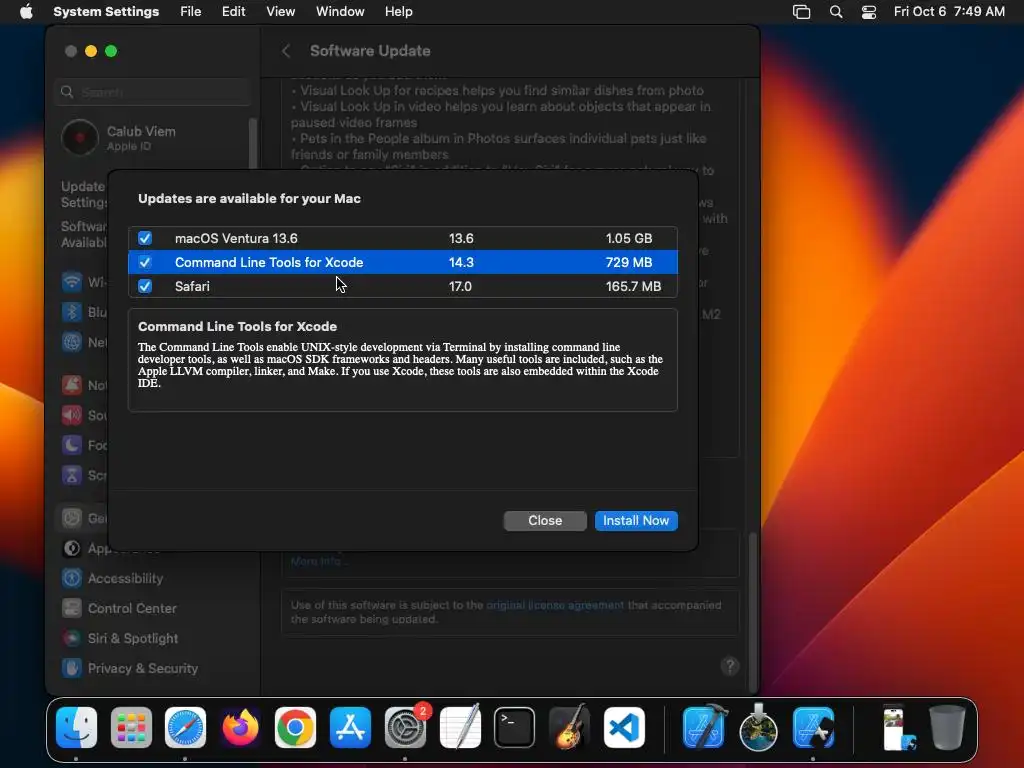This screenshot has height=768, width=1024.
Task: Open the original license agreement link
Action: pos(554,605)
